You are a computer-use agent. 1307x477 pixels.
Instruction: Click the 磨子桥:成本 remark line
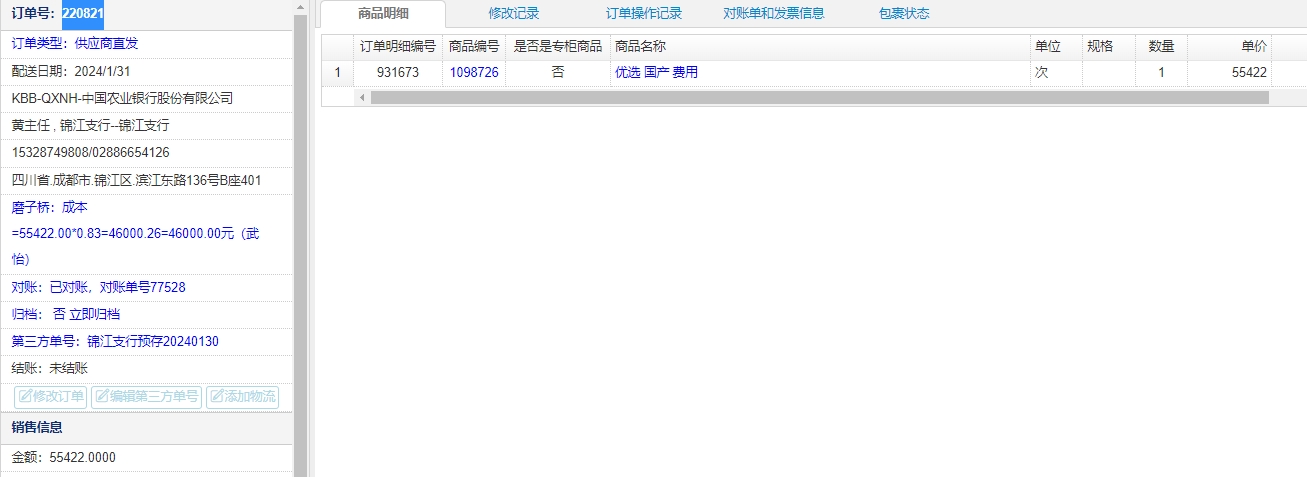click(x=49, y=207)
